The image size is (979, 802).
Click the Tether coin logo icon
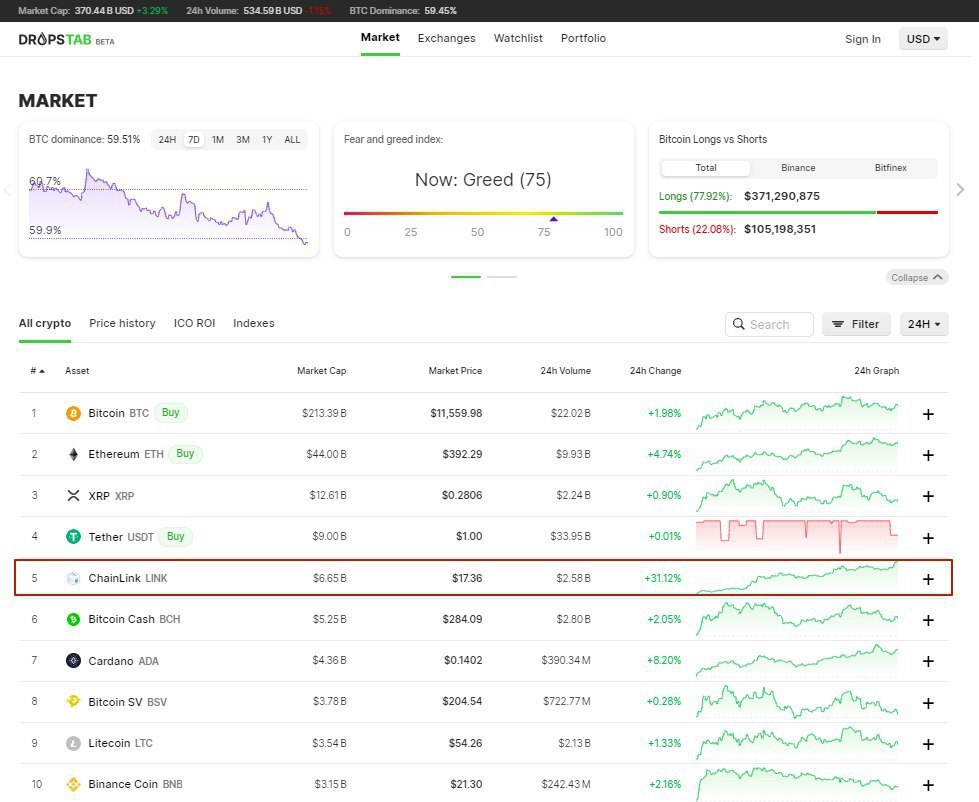(73, 537)
